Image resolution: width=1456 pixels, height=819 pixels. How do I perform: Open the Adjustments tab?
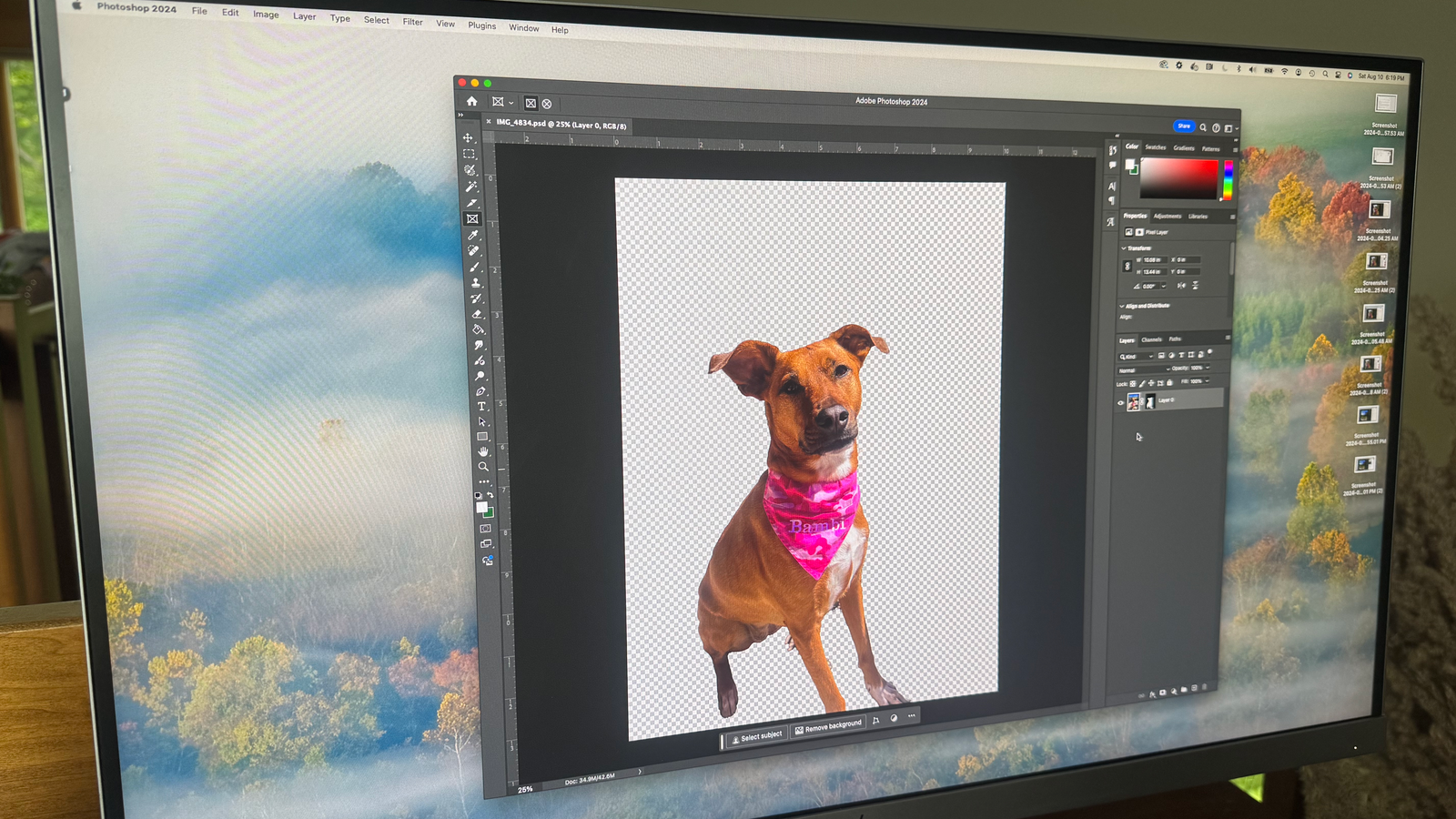tap(1168, 217)
